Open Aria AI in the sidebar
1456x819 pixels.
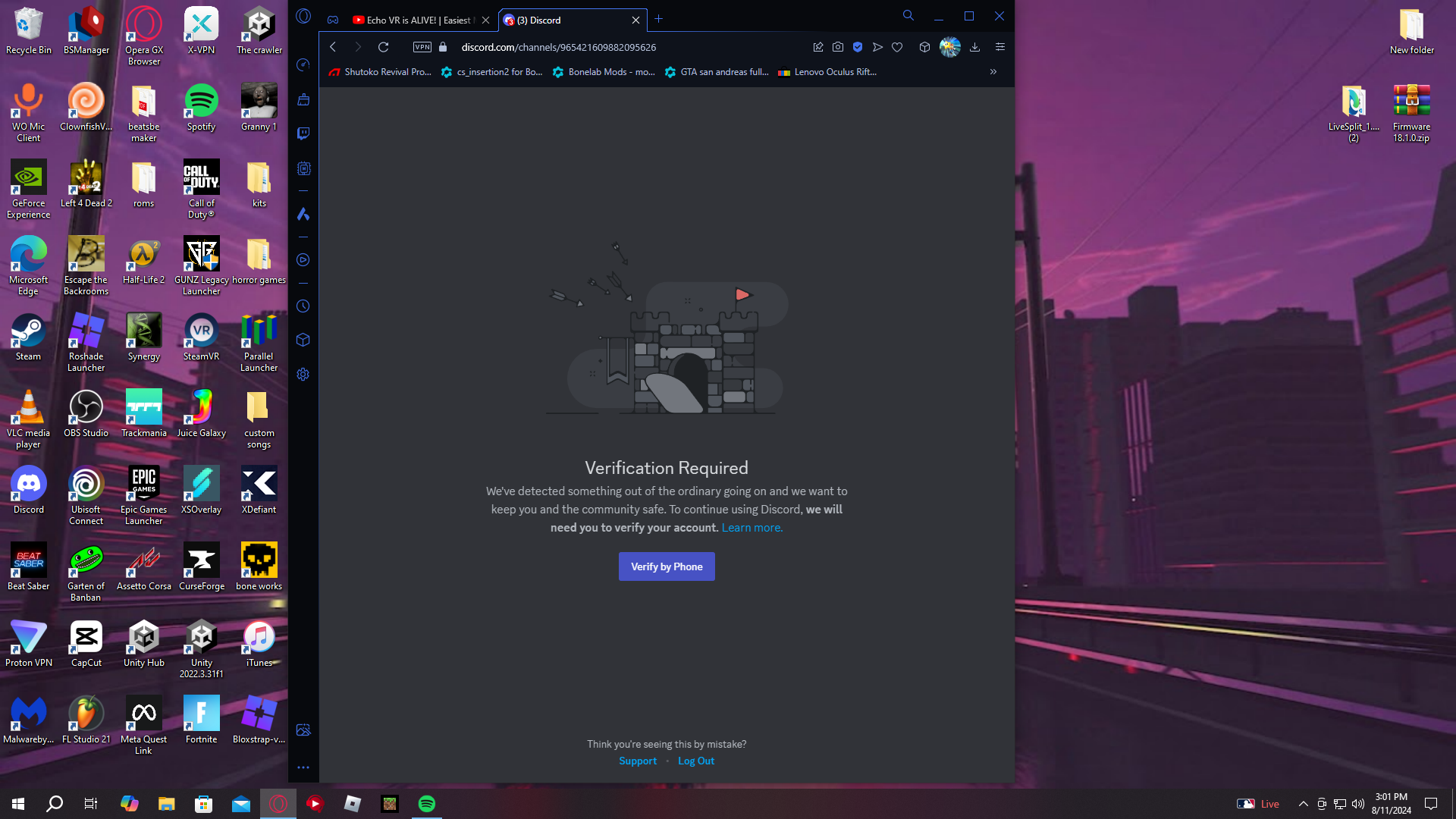click(x=303, y=214)
